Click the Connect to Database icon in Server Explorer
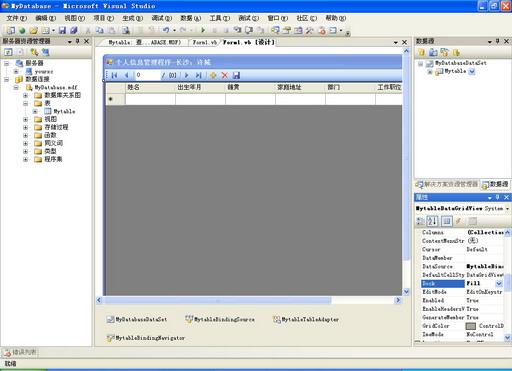The width and height of the screenshot is (512, 371). 34,52
